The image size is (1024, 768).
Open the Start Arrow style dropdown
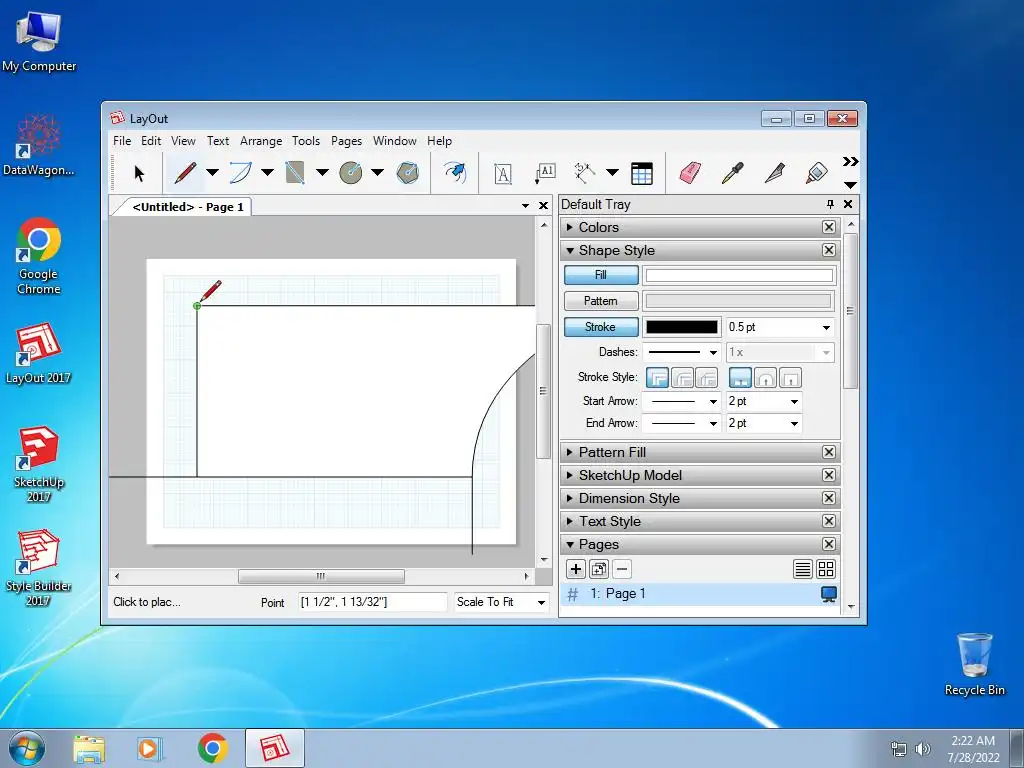713,402
